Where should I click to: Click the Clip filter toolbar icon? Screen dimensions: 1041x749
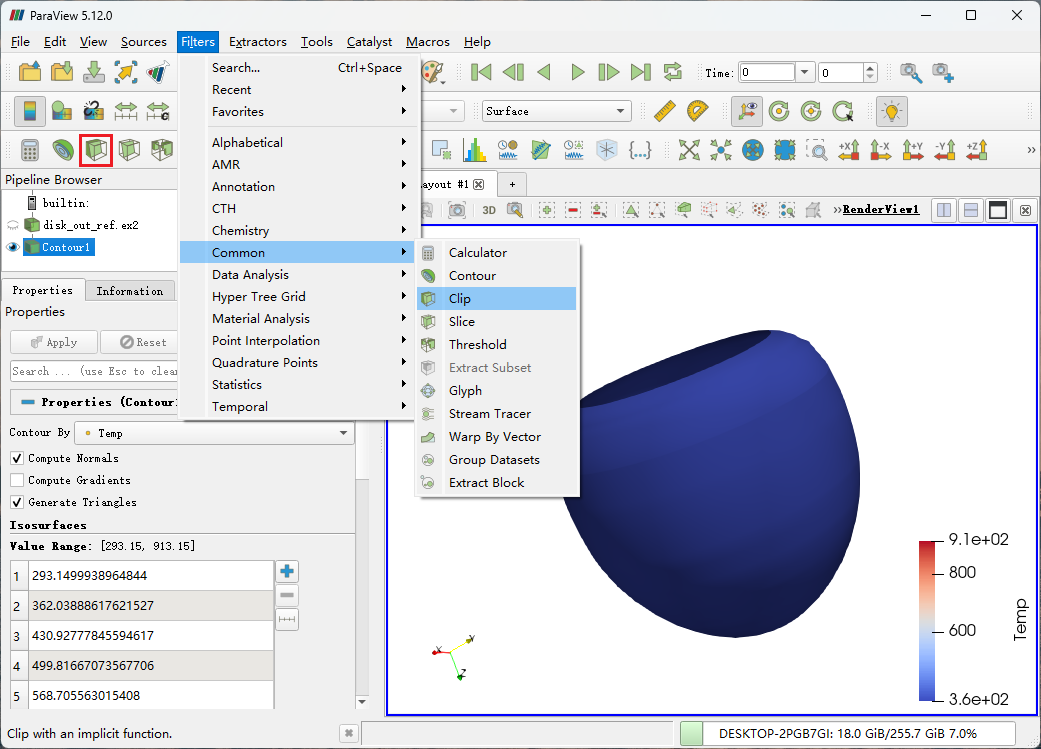click(96, 150)
